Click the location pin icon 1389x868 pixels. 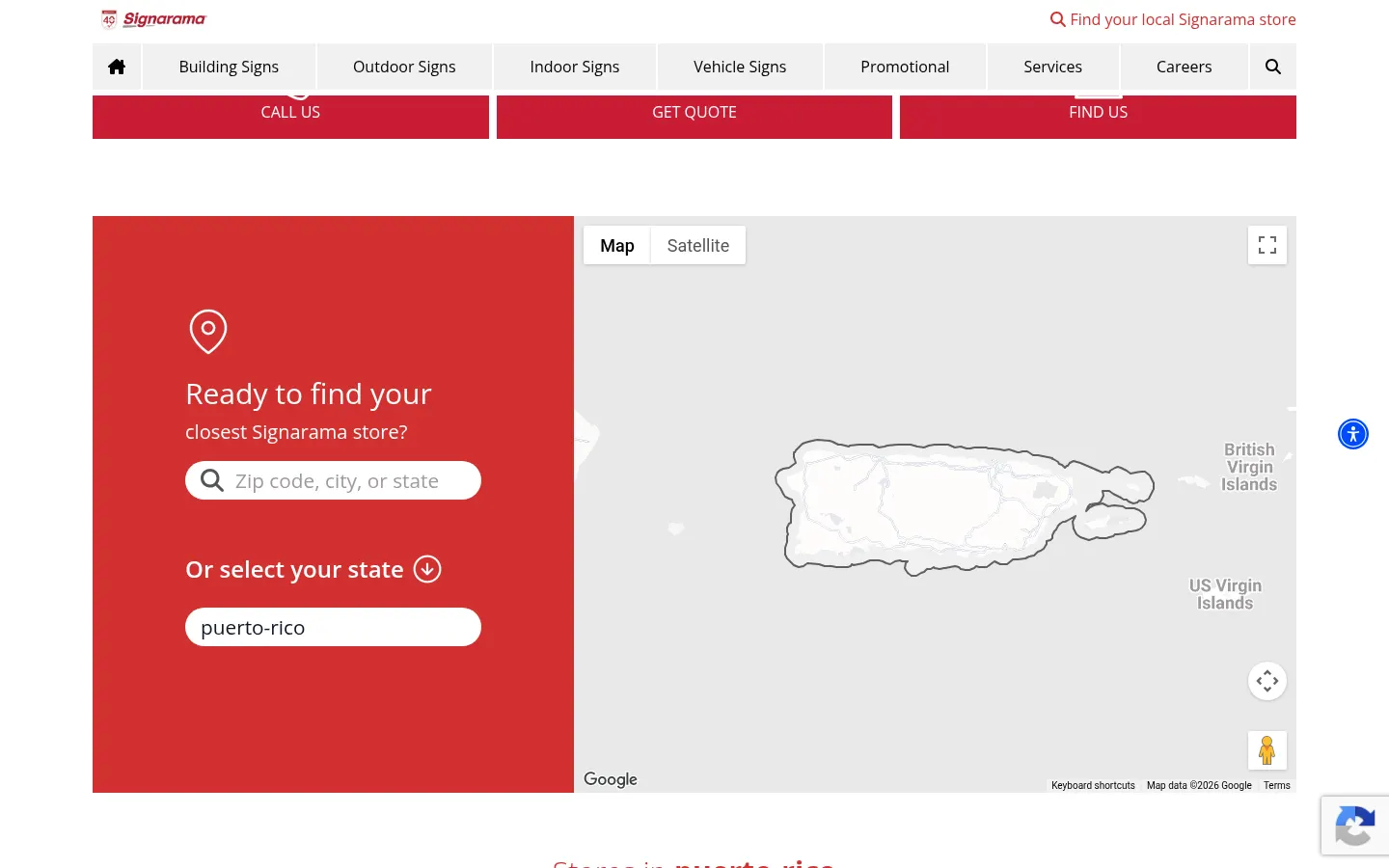coord(208,332)
